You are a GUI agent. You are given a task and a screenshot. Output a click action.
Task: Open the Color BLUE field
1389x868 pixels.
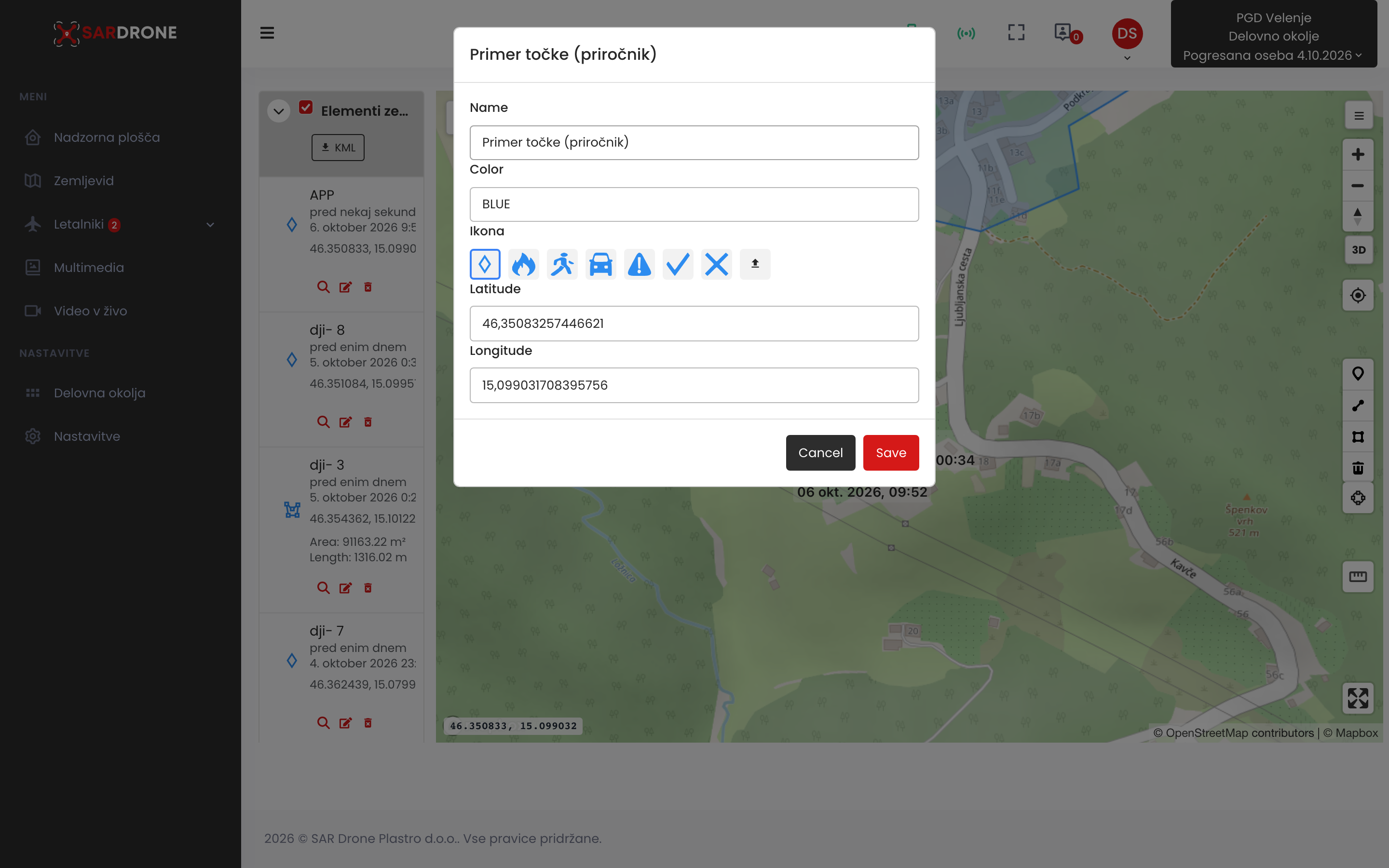coord(694,204)
